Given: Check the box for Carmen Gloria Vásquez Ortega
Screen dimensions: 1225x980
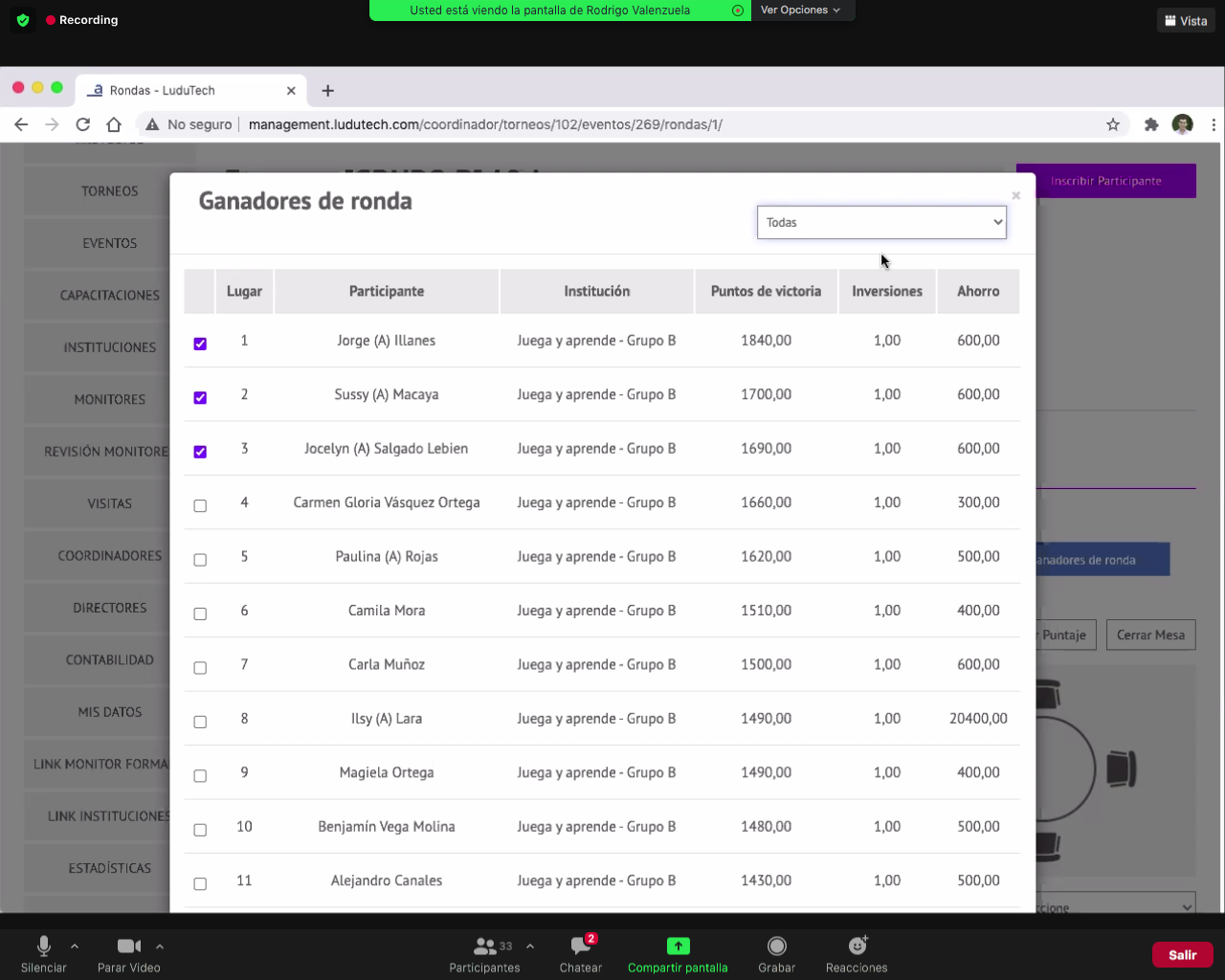Looking at the screenshot, I should tap(200, 505).
